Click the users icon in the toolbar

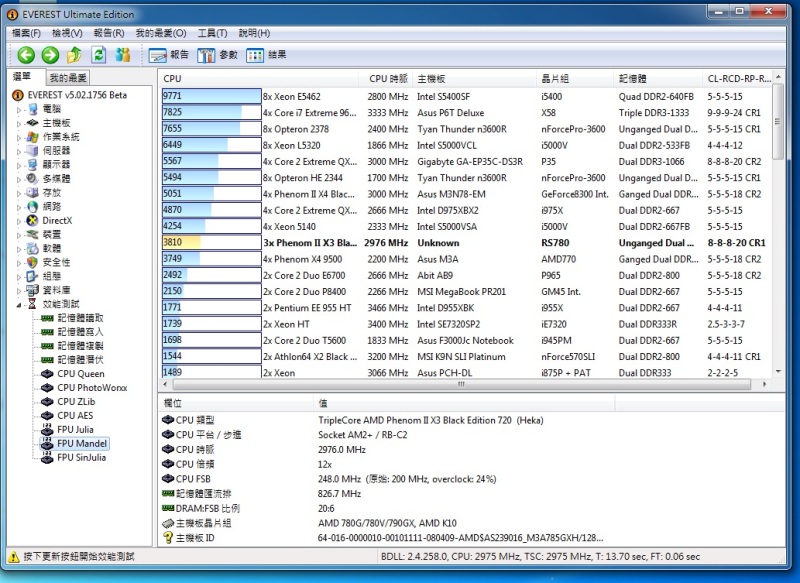123,55
